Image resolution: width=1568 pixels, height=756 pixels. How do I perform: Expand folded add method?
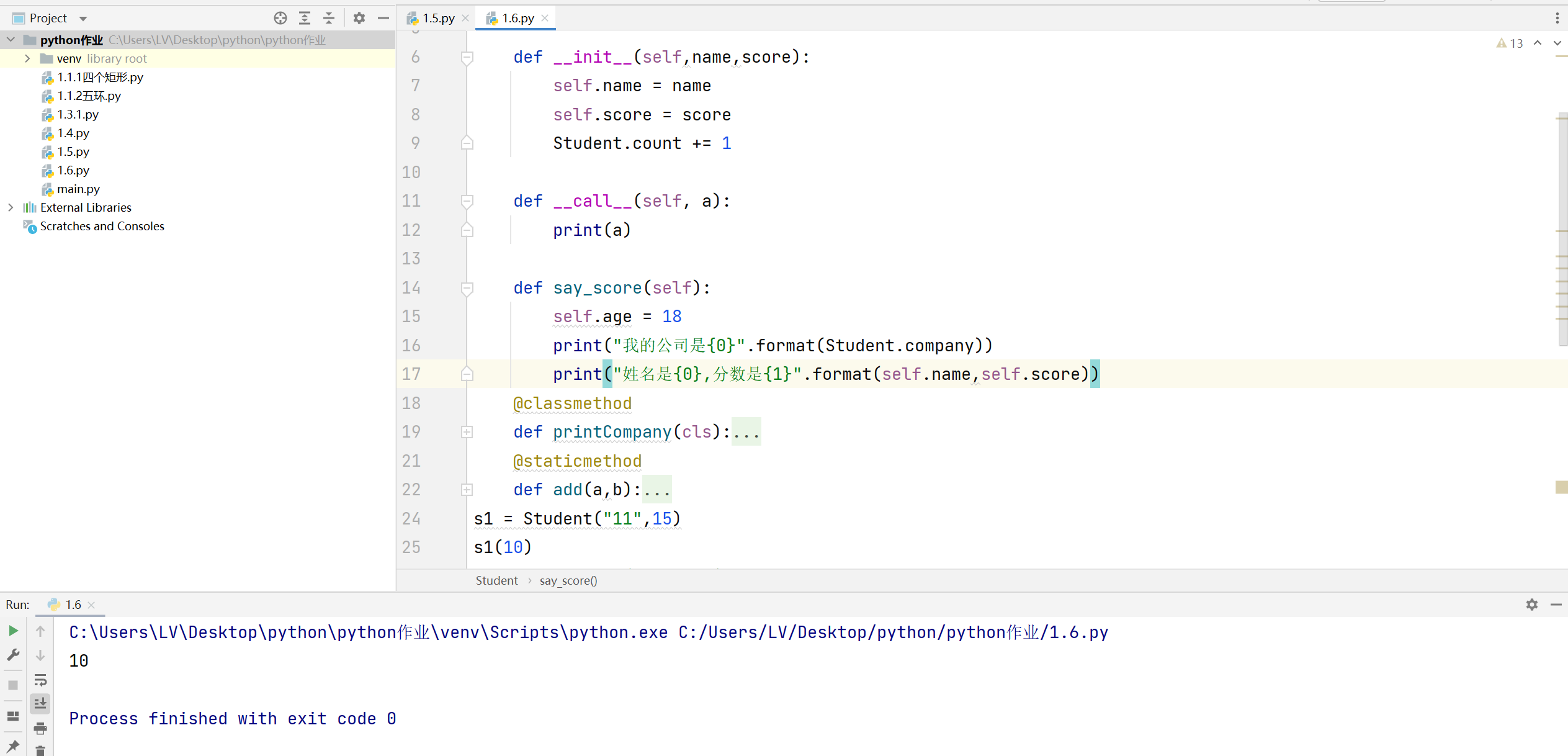(x=467, y=490)
